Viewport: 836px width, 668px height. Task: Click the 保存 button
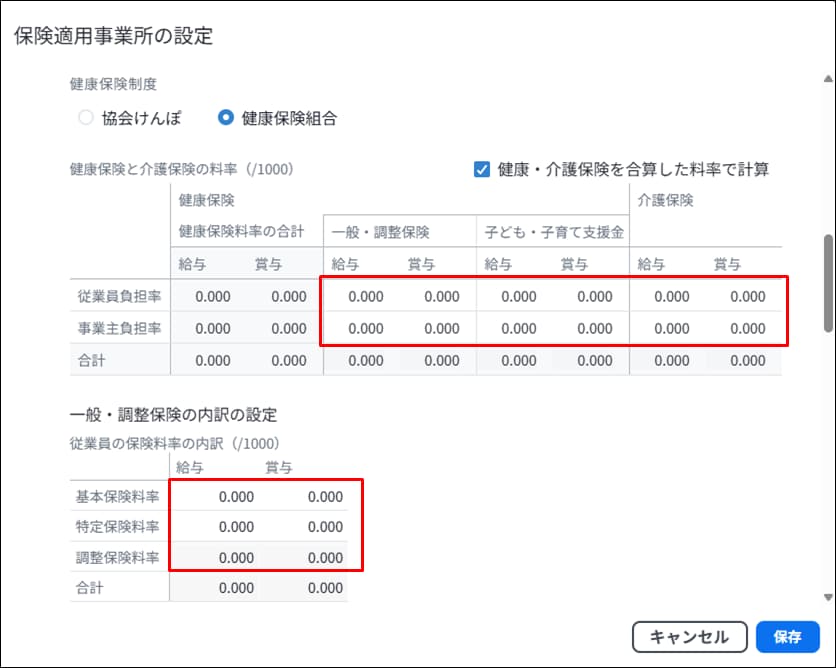tap(788, 637)
